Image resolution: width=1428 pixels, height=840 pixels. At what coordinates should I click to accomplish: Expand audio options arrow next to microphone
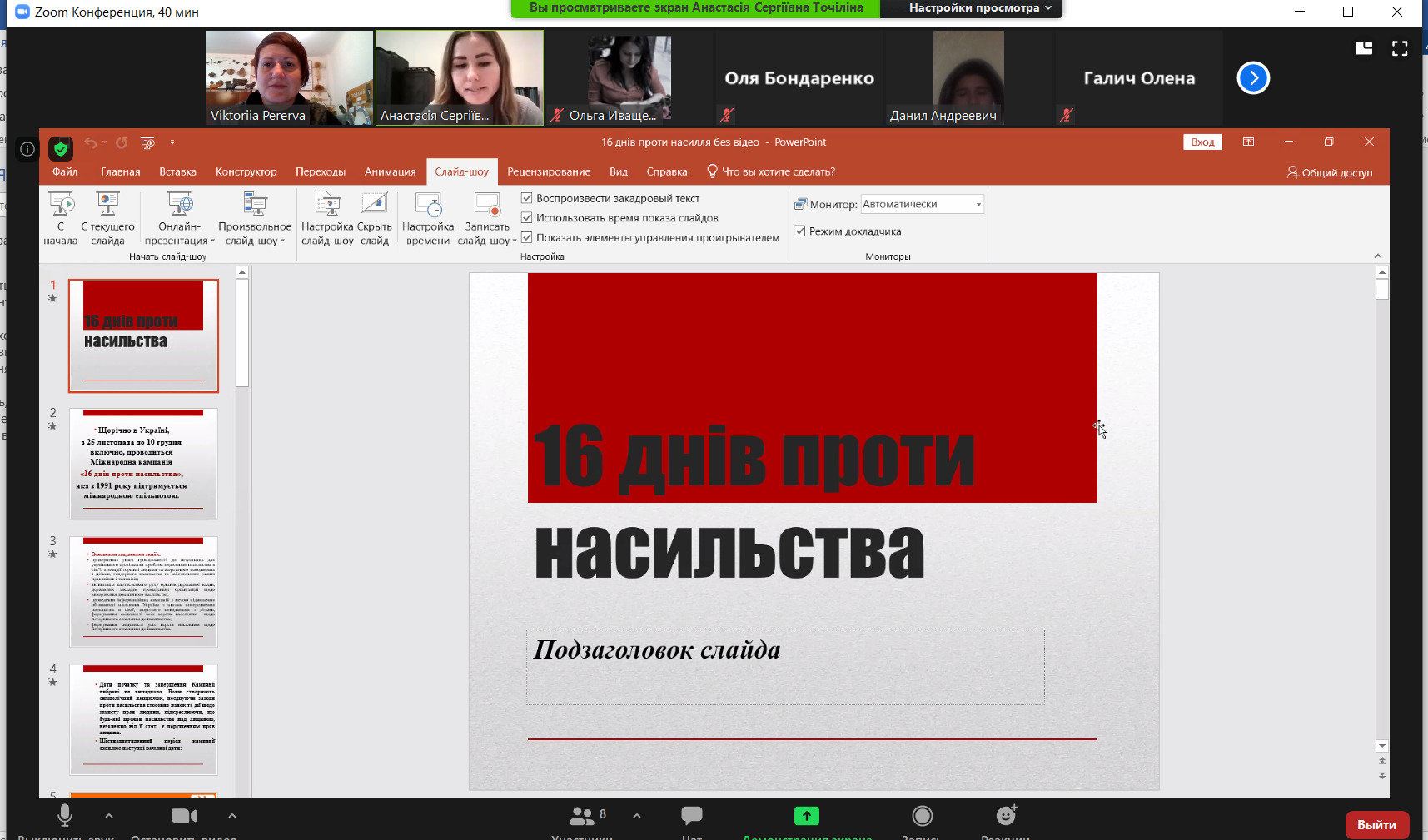coord(109,816)
